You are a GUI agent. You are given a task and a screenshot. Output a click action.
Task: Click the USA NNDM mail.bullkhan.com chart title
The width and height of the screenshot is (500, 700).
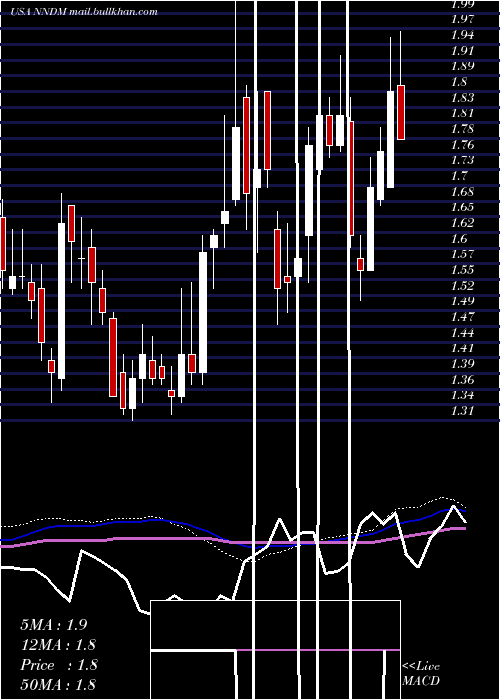[83, 11]
